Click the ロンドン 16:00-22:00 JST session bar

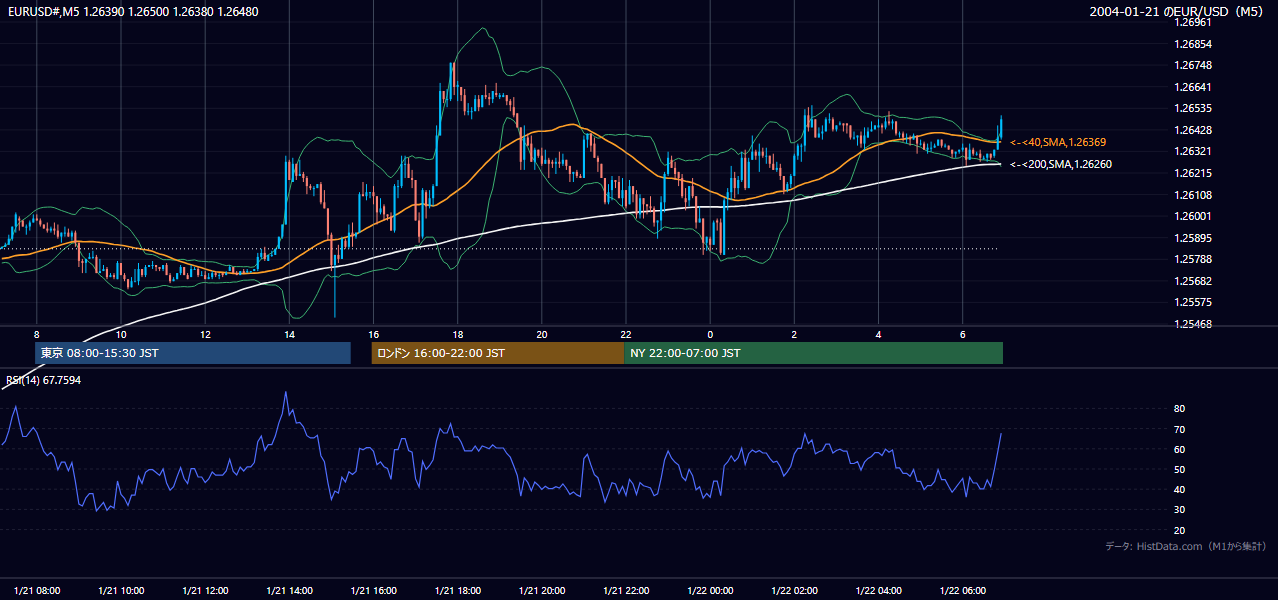(x=498, y=353)
